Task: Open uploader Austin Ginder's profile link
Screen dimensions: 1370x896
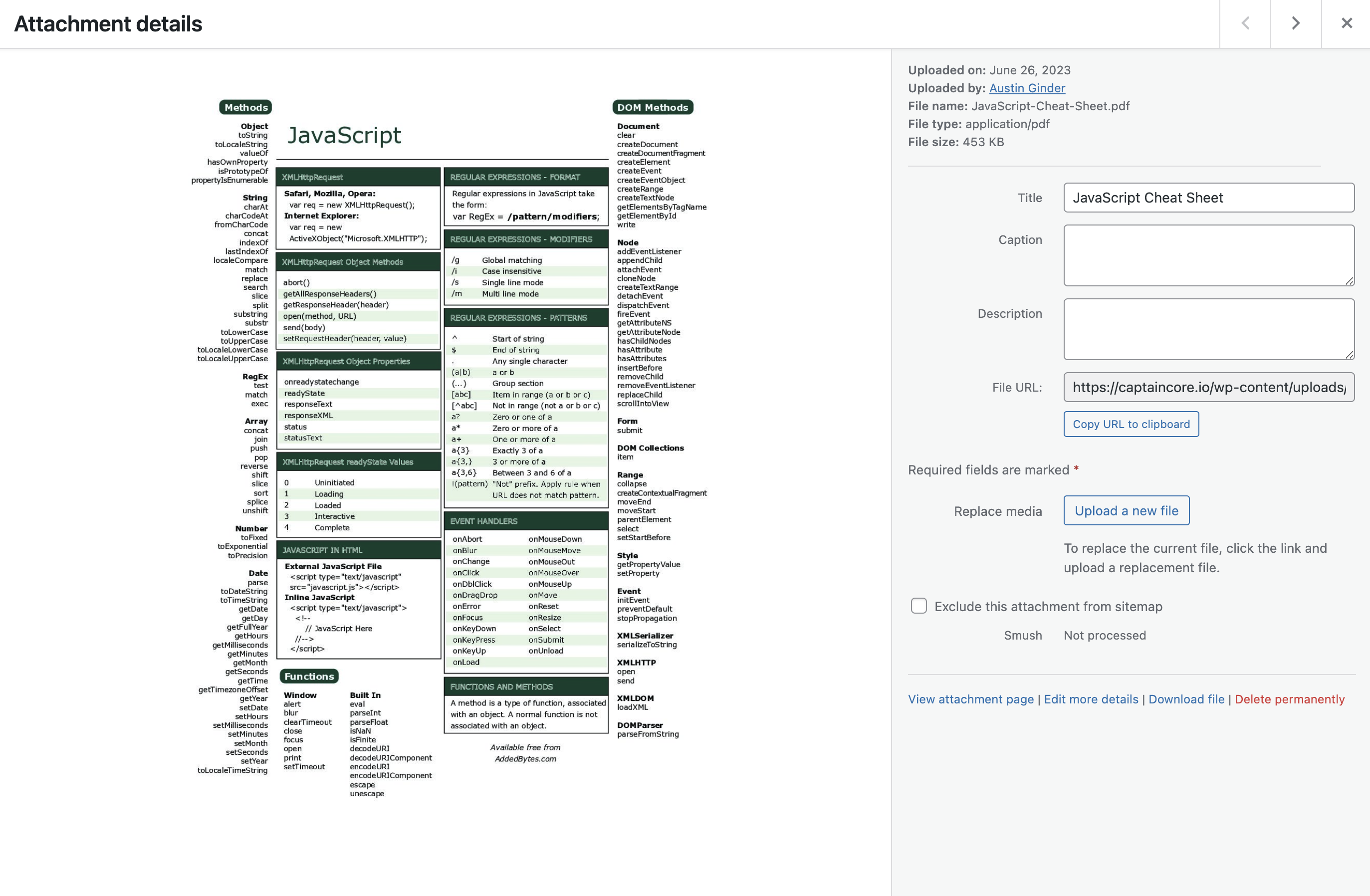Action: pyautogui.click(x=1027, y=88)
